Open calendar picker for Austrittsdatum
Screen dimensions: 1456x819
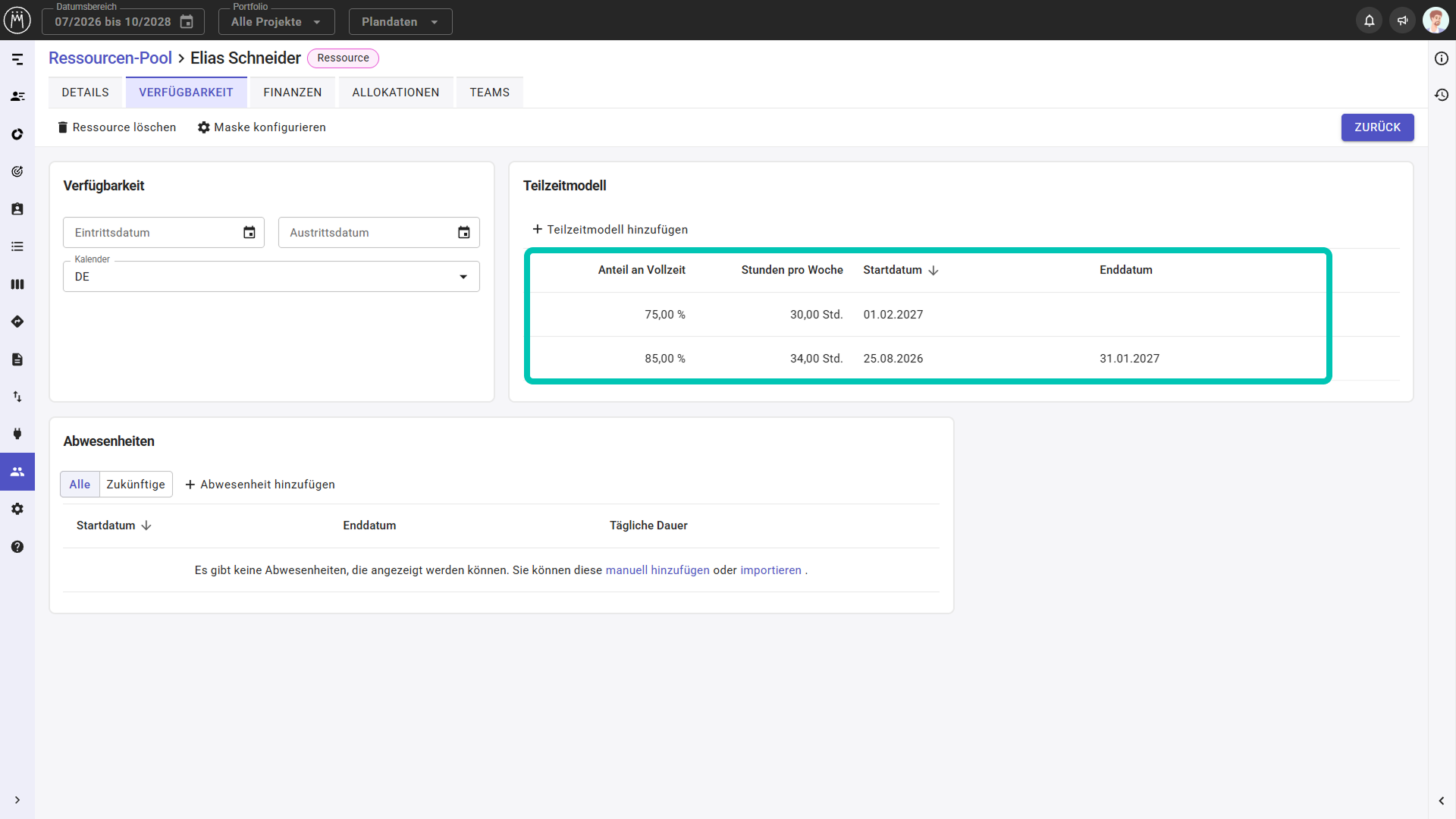464,233
